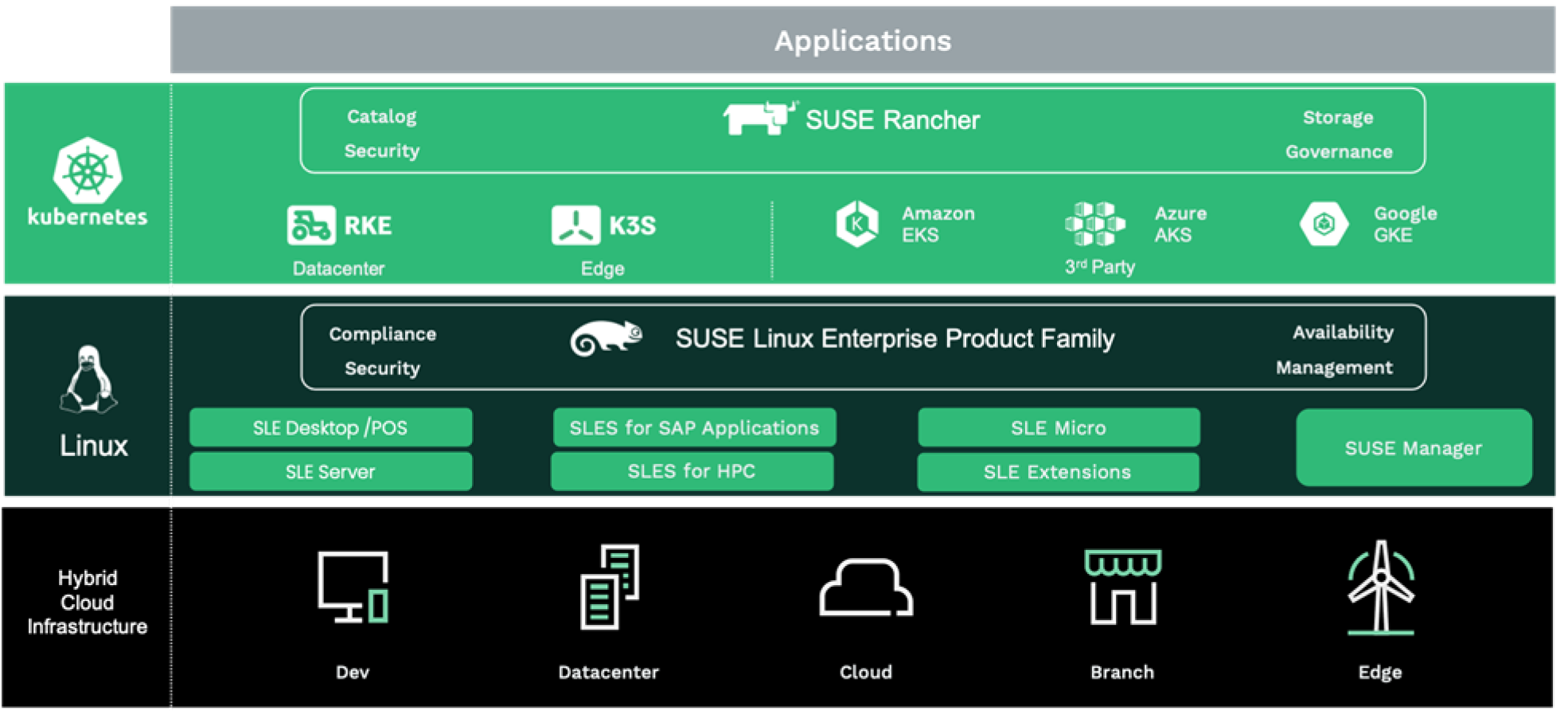
Task: Click the Compliance label
Action: click(383, 334)
